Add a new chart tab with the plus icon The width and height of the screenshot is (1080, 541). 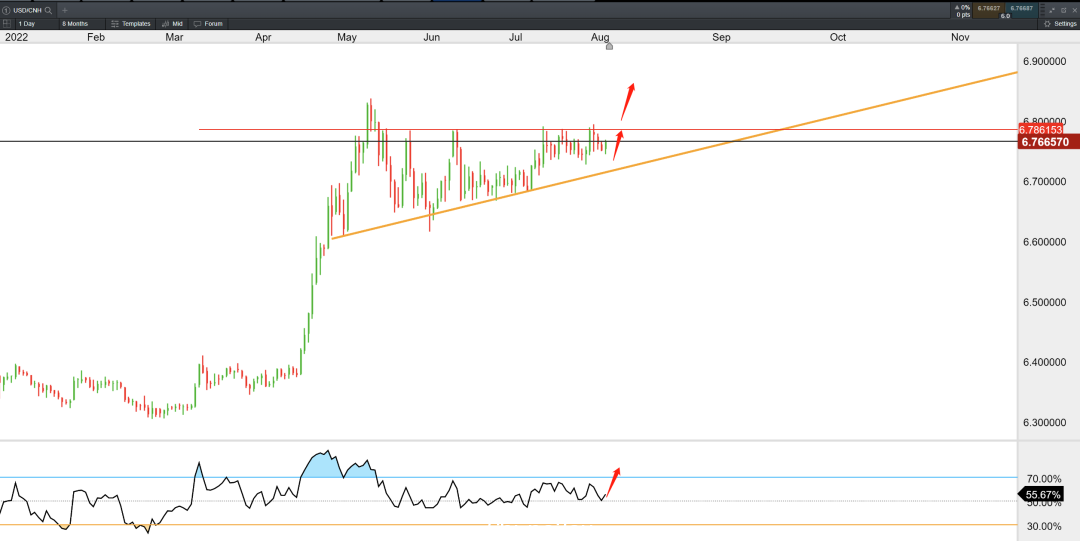65,10
